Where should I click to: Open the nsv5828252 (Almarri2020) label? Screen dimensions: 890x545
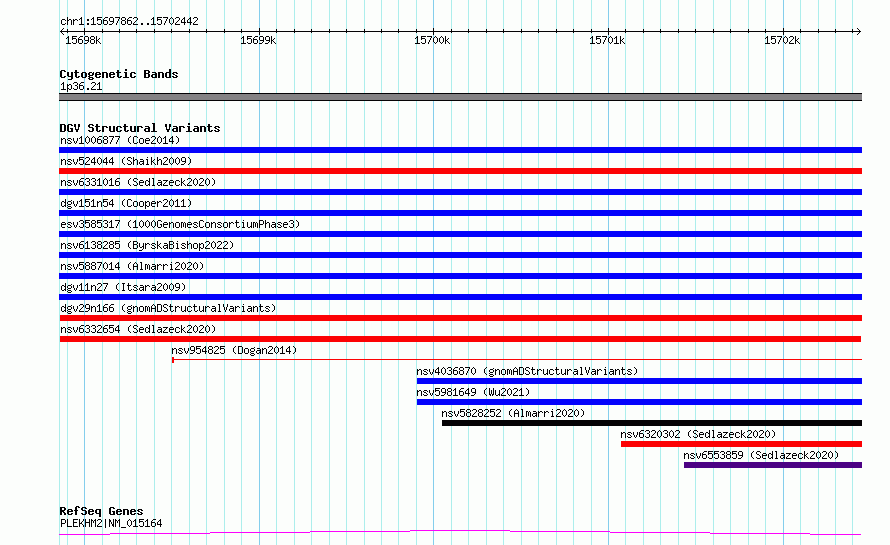[513, 413]
